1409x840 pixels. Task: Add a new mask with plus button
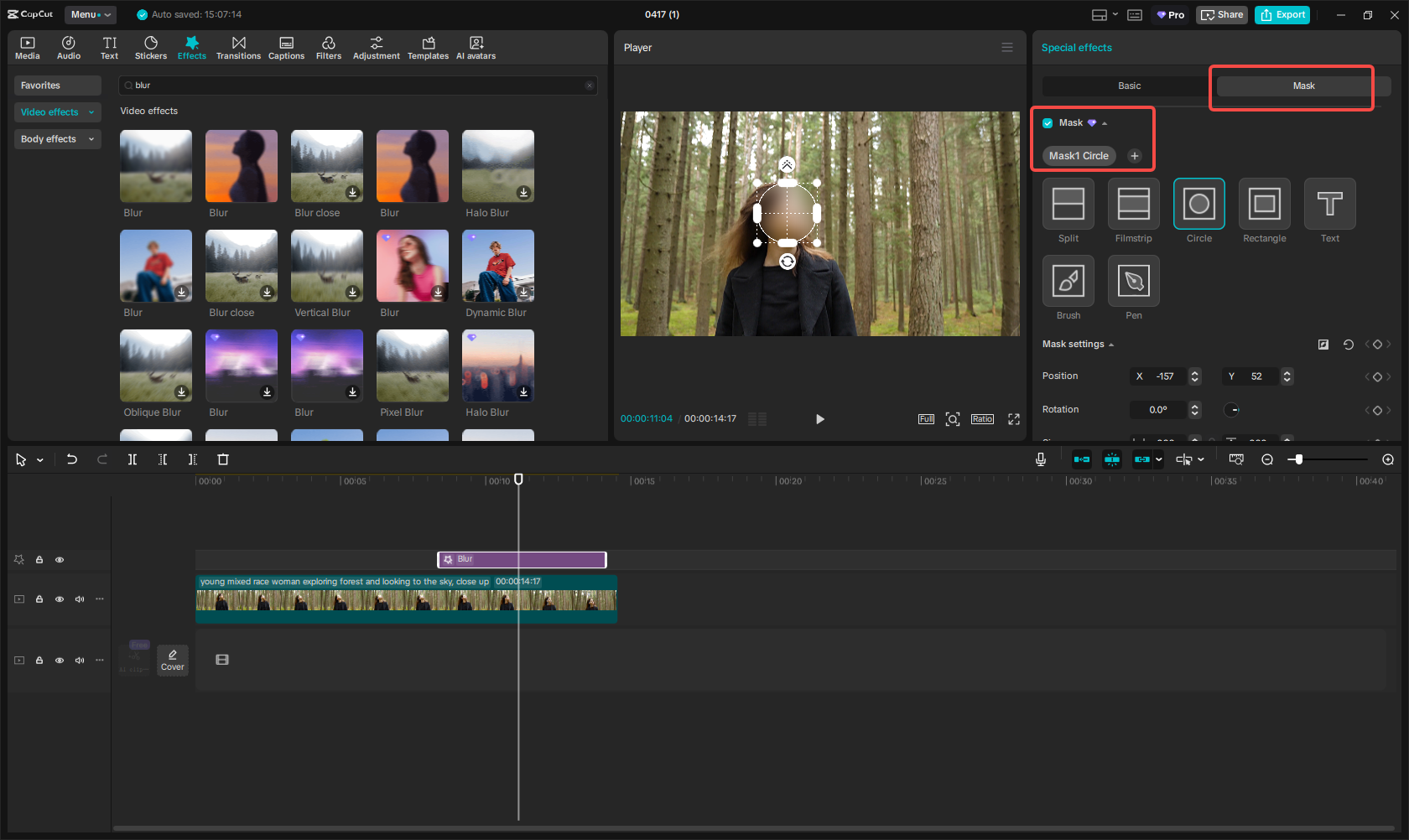click(x=1134, y=156)
